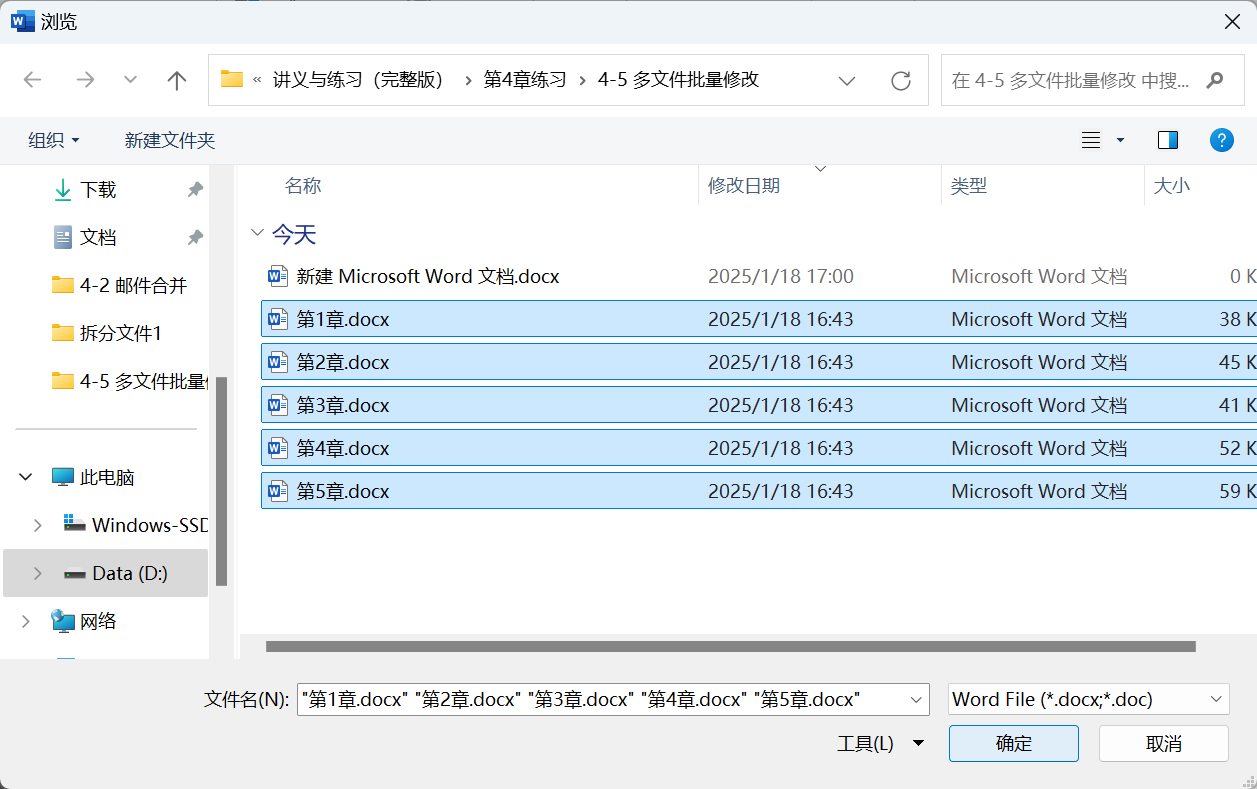Open view options dropdown arrow
Viewport: 1257px width, 789px height.
click(x=1121, y=140)
